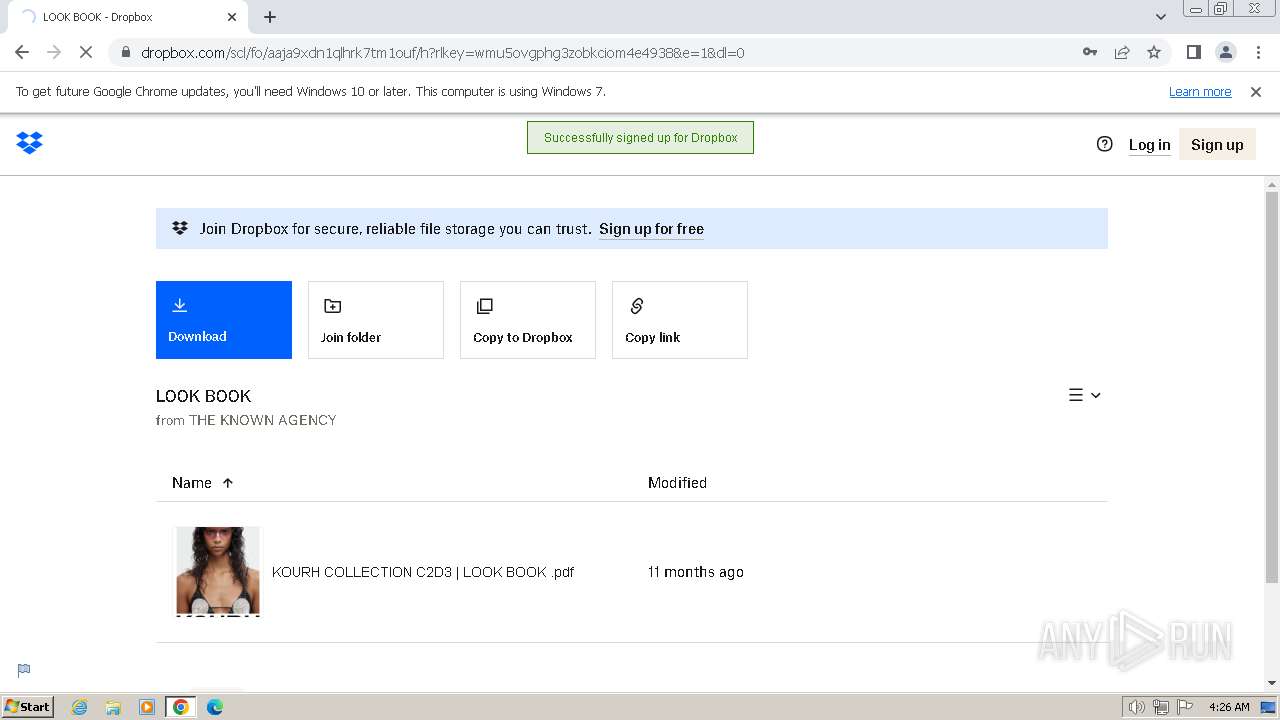Open File Explorer from the taskbar

(113, 707)
